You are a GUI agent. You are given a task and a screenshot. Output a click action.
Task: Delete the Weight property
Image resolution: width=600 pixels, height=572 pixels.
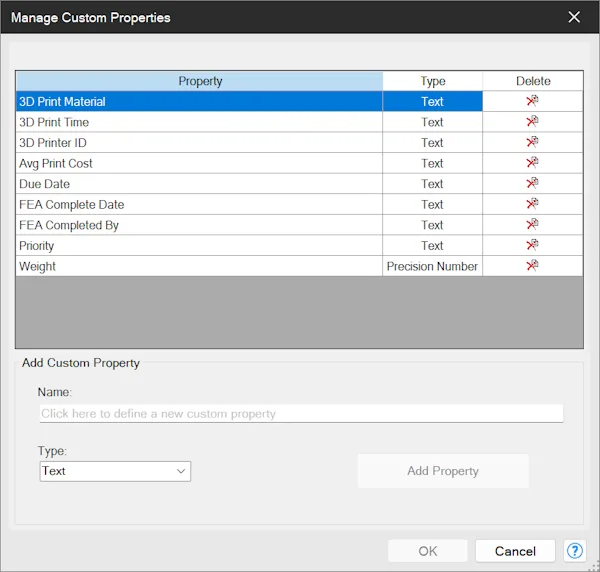point(532,266)
